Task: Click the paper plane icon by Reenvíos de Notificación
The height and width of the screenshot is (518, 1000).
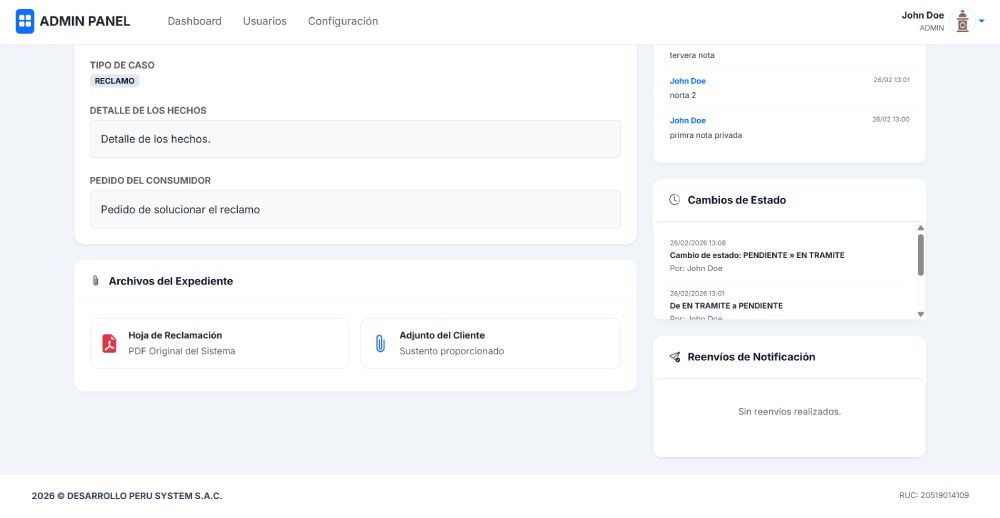Action: click(674, 357)
